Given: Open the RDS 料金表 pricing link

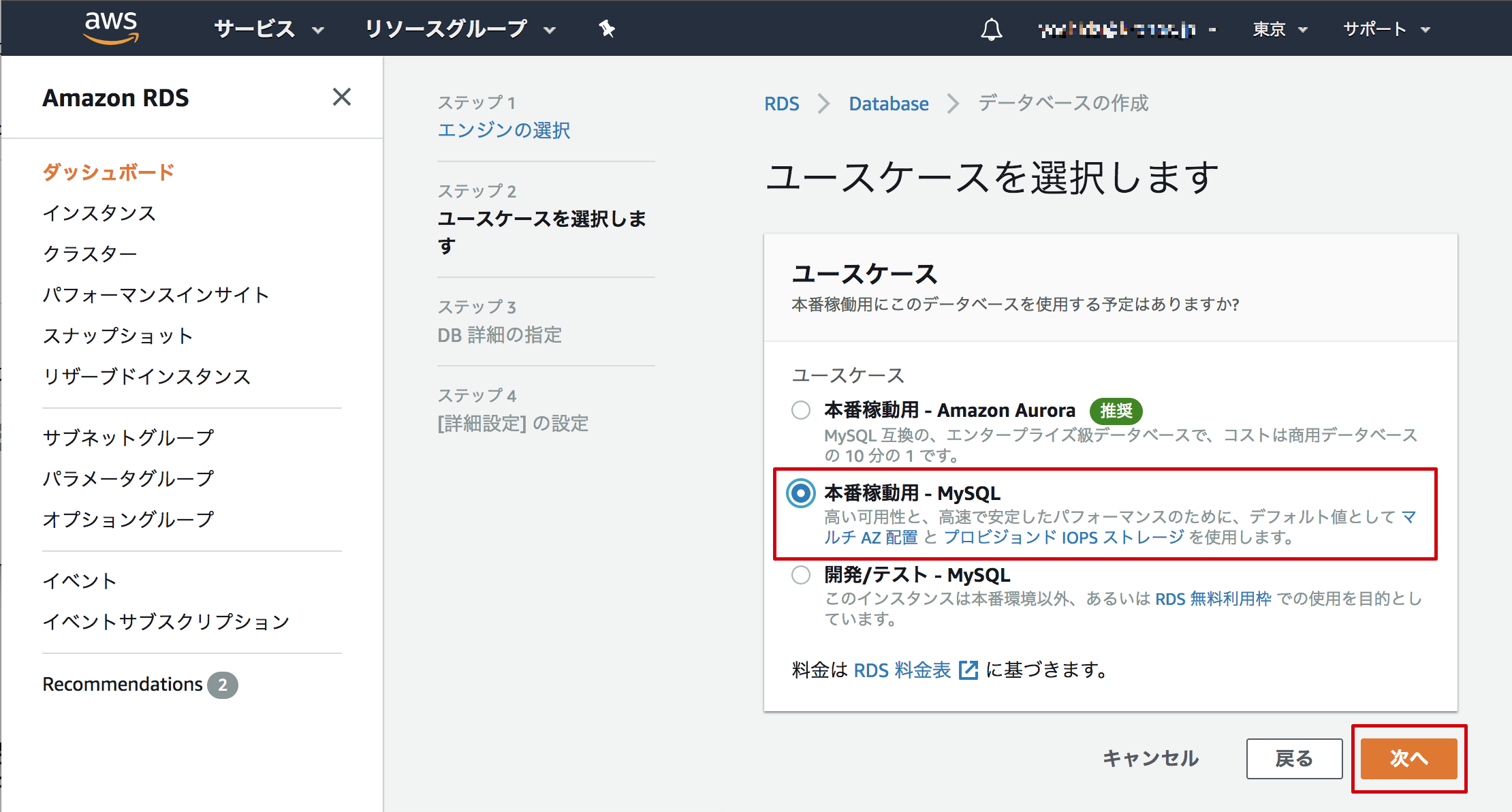Looking at the screenshot, I should [x=902, y=670].
